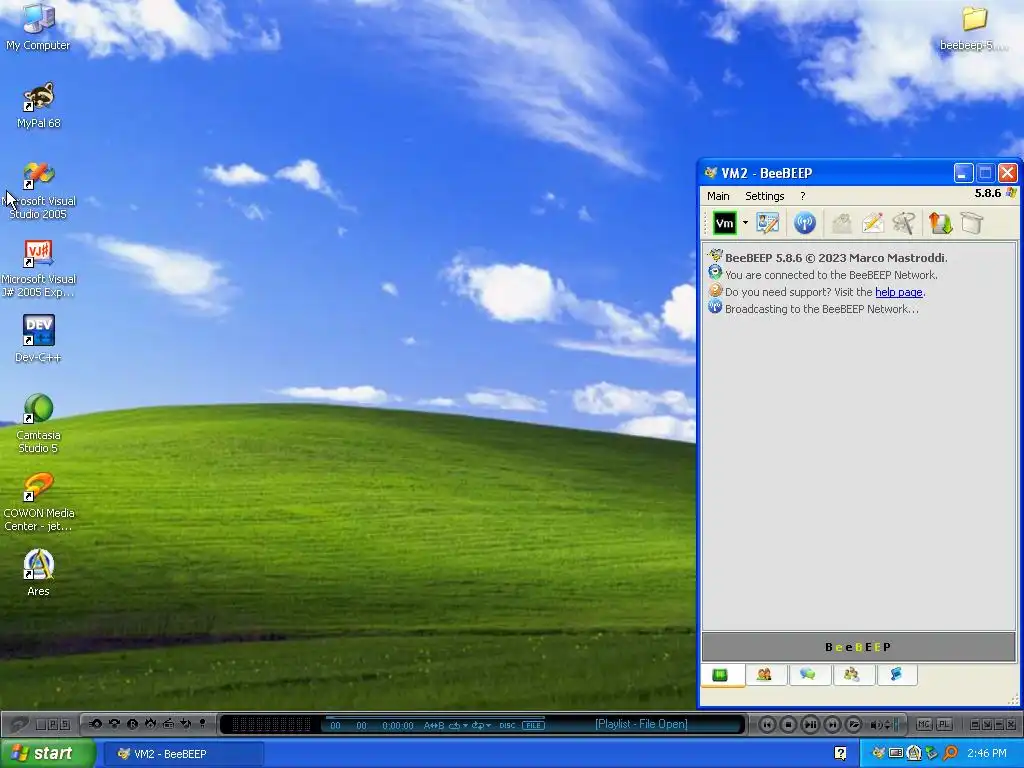The height and width of the screenshot is (768, 1024).
Task: Click previous track button in media bar
Action: [x=767, y=724]
